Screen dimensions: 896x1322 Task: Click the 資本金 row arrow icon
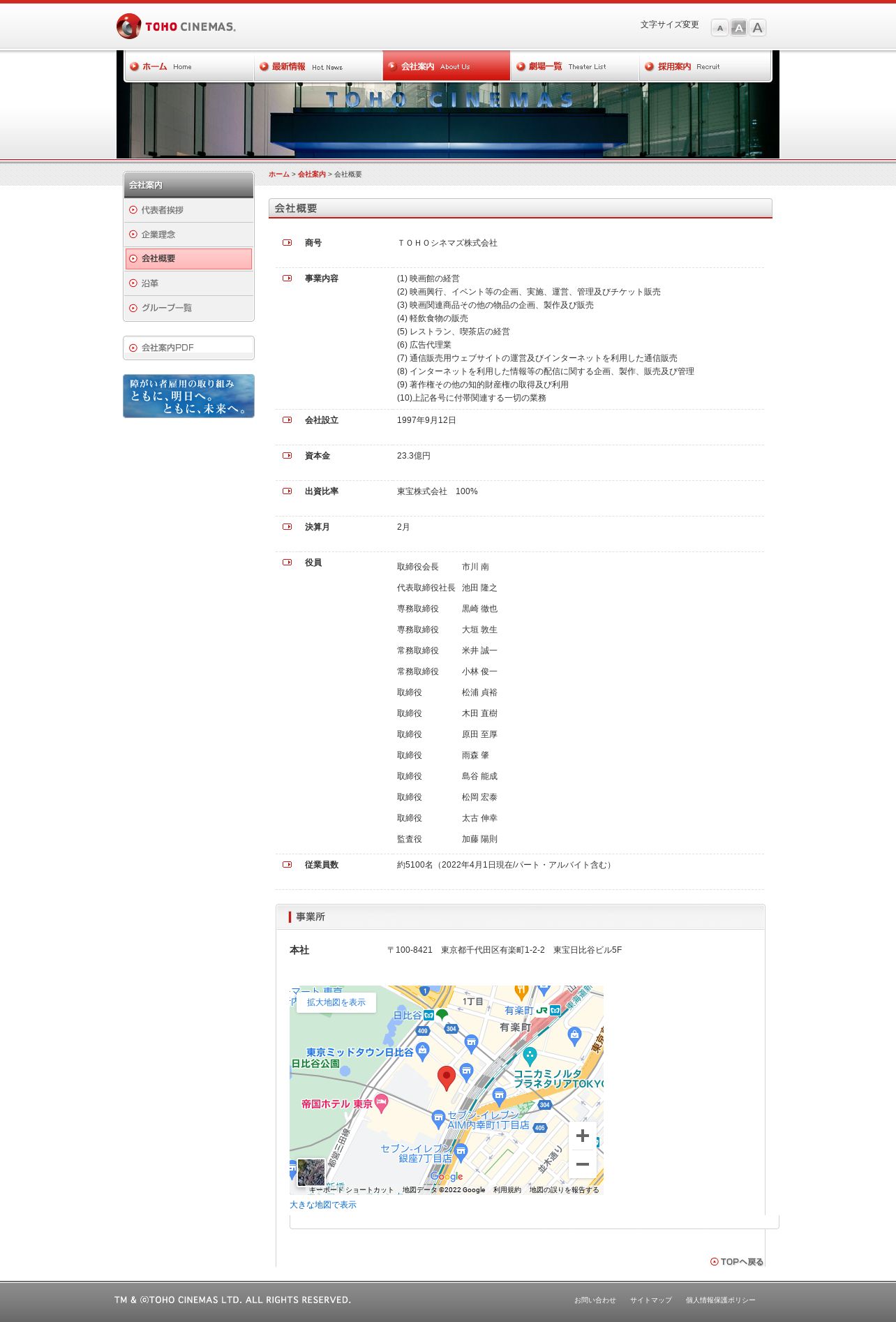(287, 456)
